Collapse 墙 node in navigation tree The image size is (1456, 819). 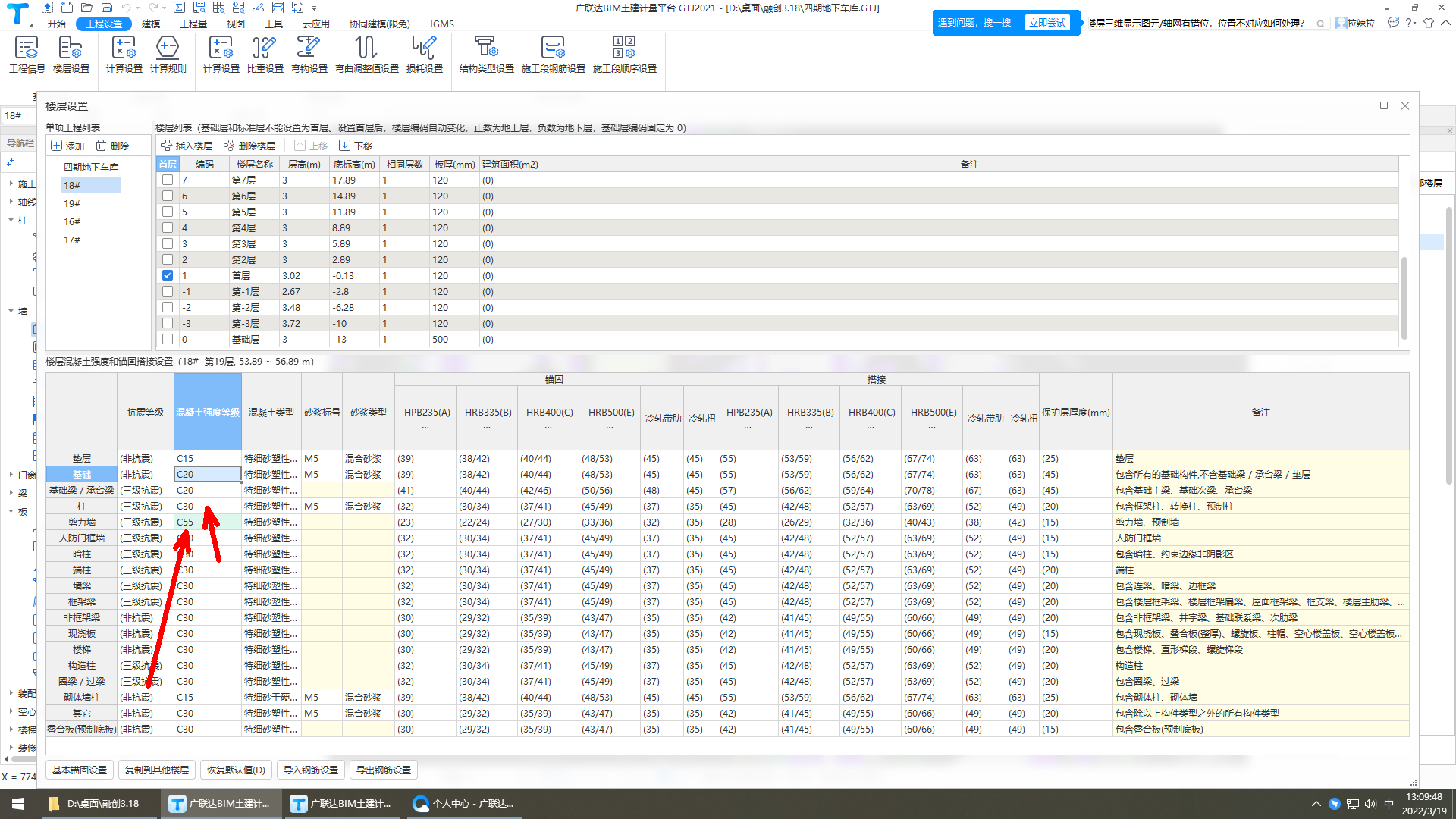pyautogui.click(x=11, y=311)
